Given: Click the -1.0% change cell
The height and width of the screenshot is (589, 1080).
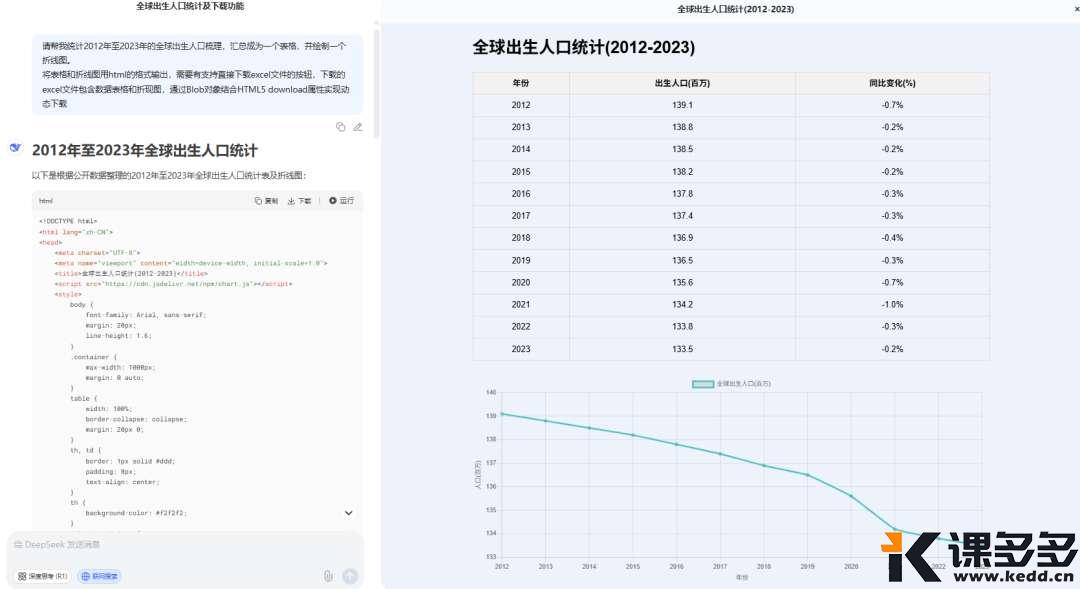Looking at the screenshot, I should [x=892, y=304].
